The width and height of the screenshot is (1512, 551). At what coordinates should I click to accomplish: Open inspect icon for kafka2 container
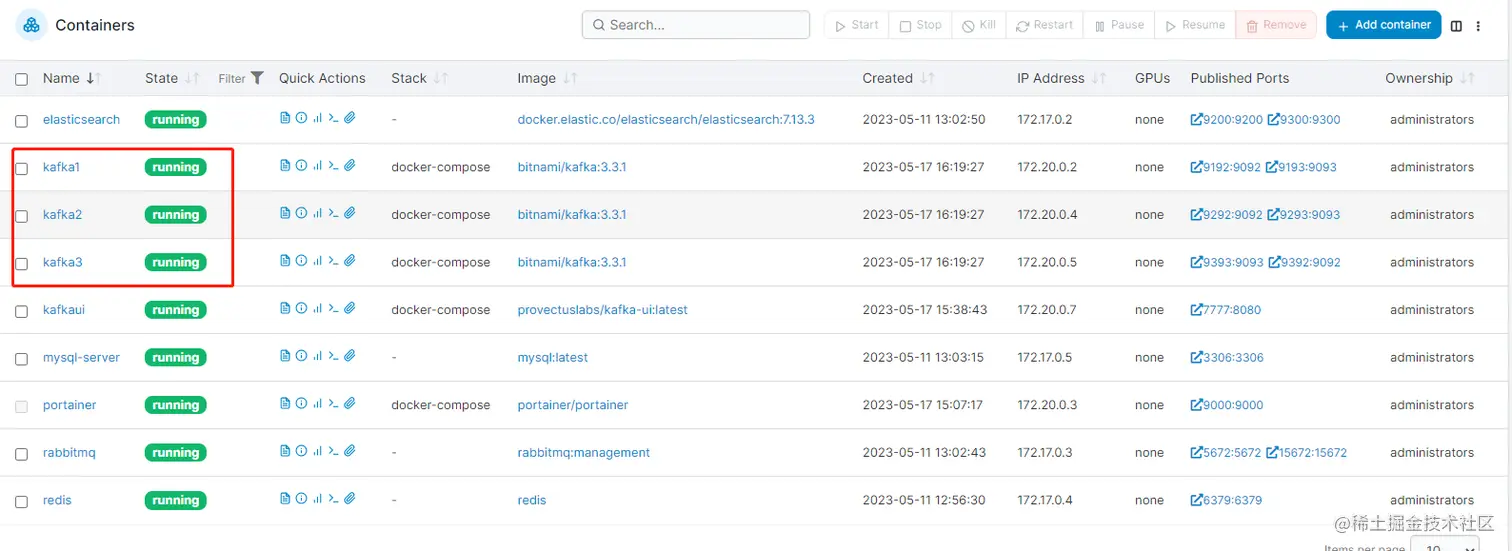click(x=301, y=213)
